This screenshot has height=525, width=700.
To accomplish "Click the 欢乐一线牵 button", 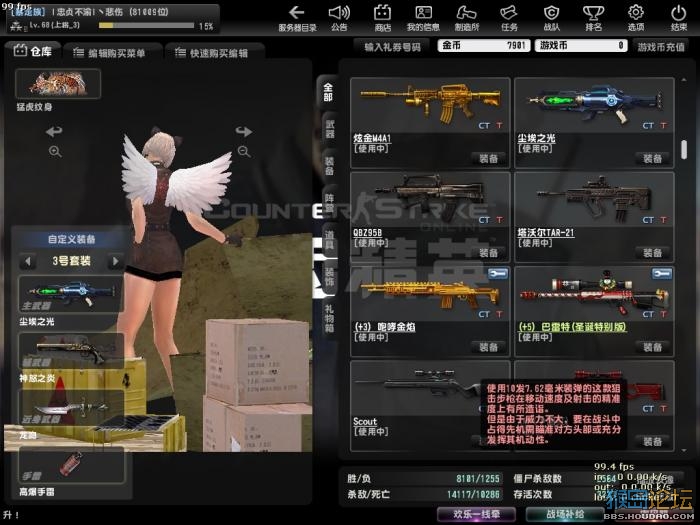I will (476, 514).
